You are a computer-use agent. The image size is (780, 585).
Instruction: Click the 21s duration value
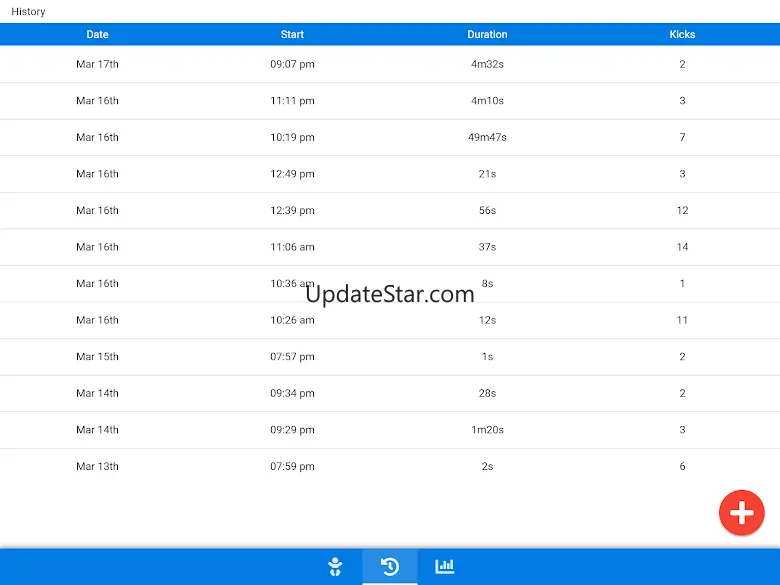tap(487, 174)
